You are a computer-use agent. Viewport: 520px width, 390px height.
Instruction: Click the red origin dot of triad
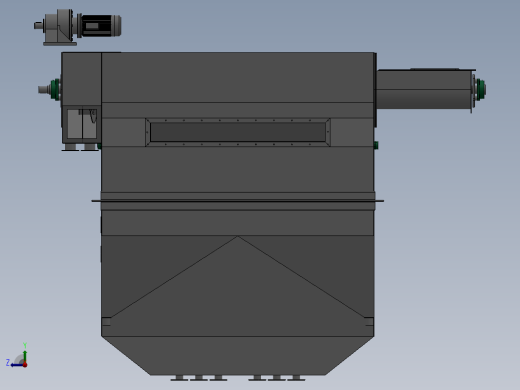pyautogui.click(x=25, y=365)
